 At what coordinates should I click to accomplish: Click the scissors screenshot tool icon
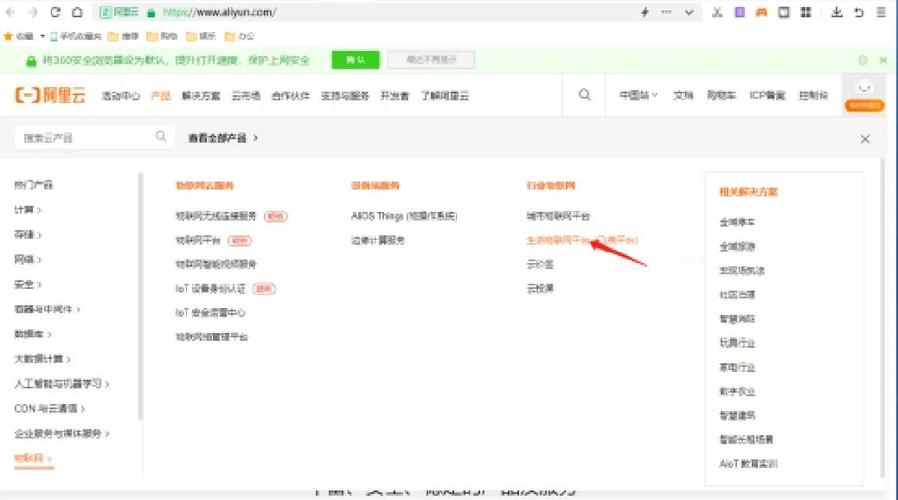click(x=717, y=12)
